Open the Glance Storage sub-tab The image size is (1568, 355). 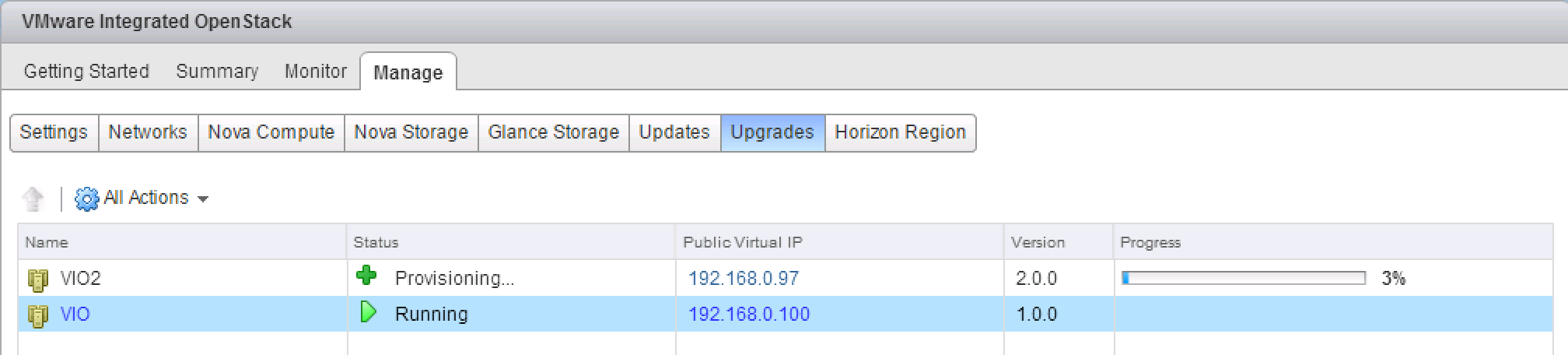[553, 132]
